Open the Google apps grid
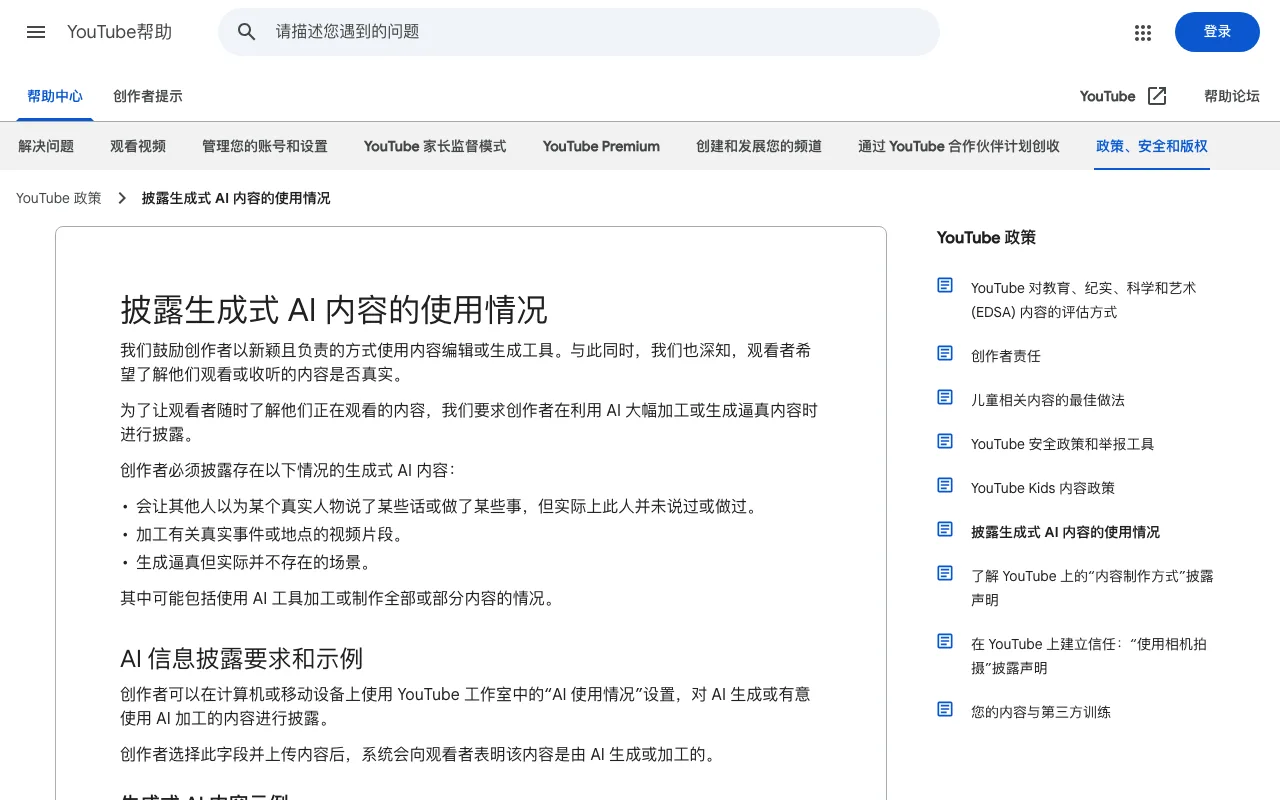 pyautogui.click(x=1143, y=32)
